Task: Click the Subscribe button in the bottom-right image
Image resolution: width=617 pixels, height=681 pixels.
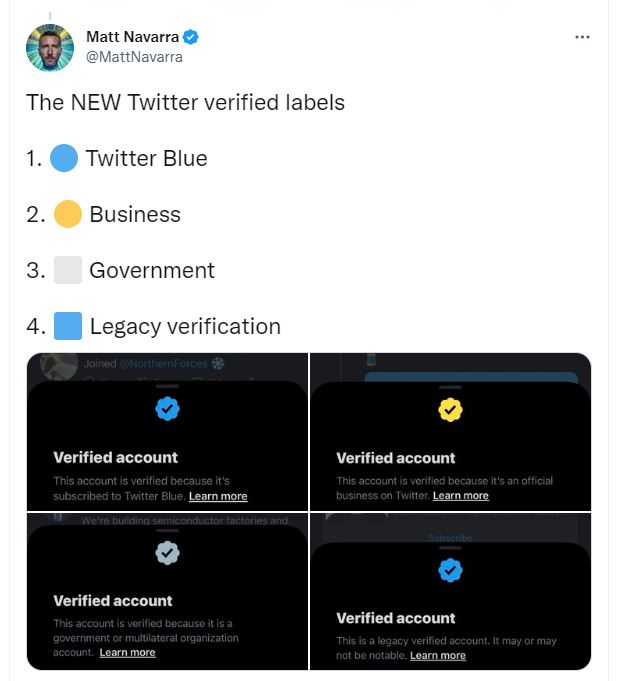Action: (x=450, y=538)
